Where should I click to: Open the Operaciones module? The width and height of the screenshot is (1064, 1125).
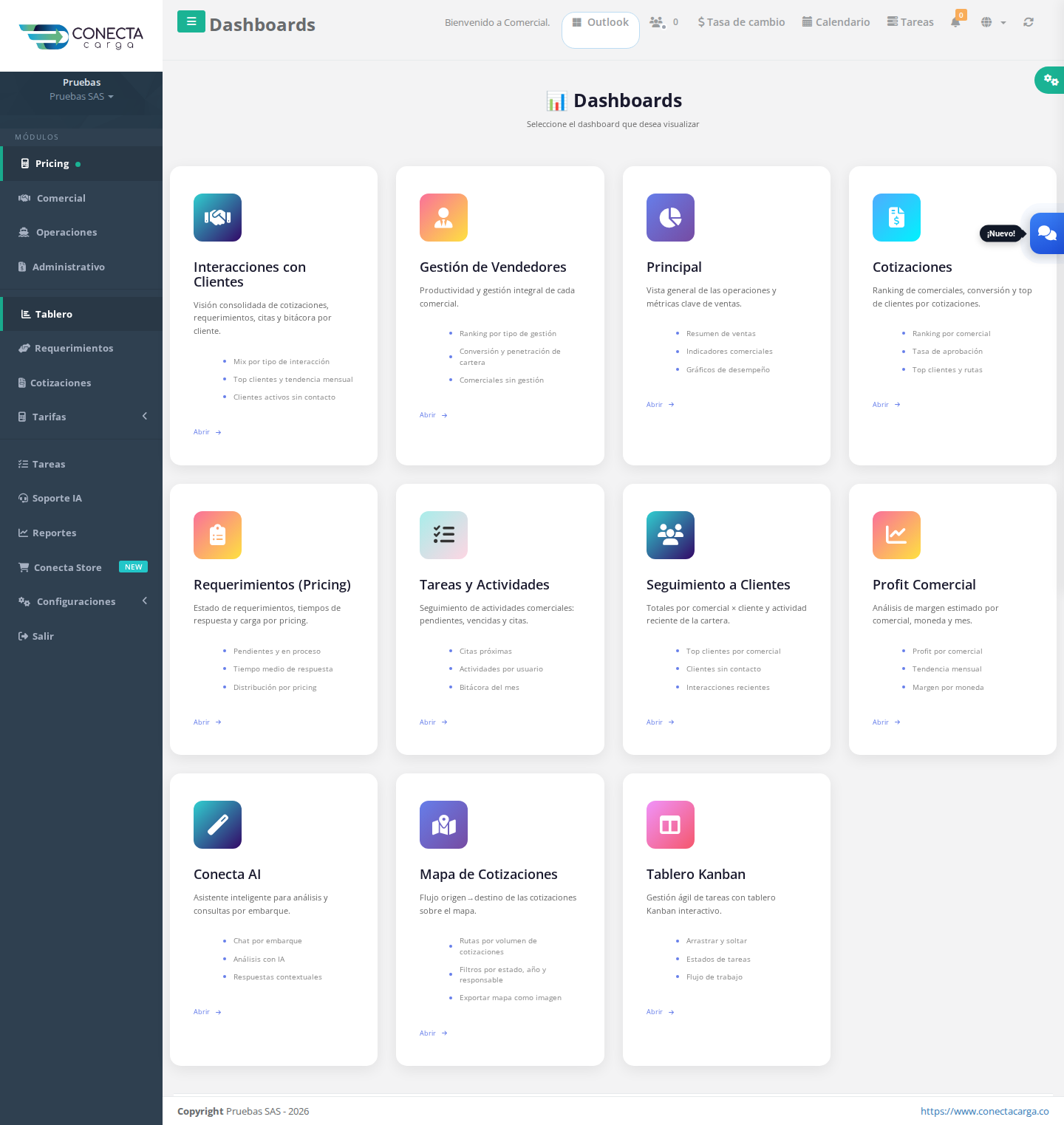(x=81, y=232)
